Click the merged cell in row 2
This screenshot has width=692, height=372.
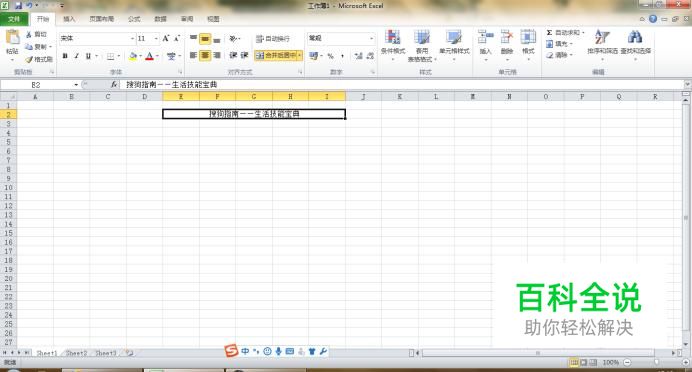(x=254, y=114)
